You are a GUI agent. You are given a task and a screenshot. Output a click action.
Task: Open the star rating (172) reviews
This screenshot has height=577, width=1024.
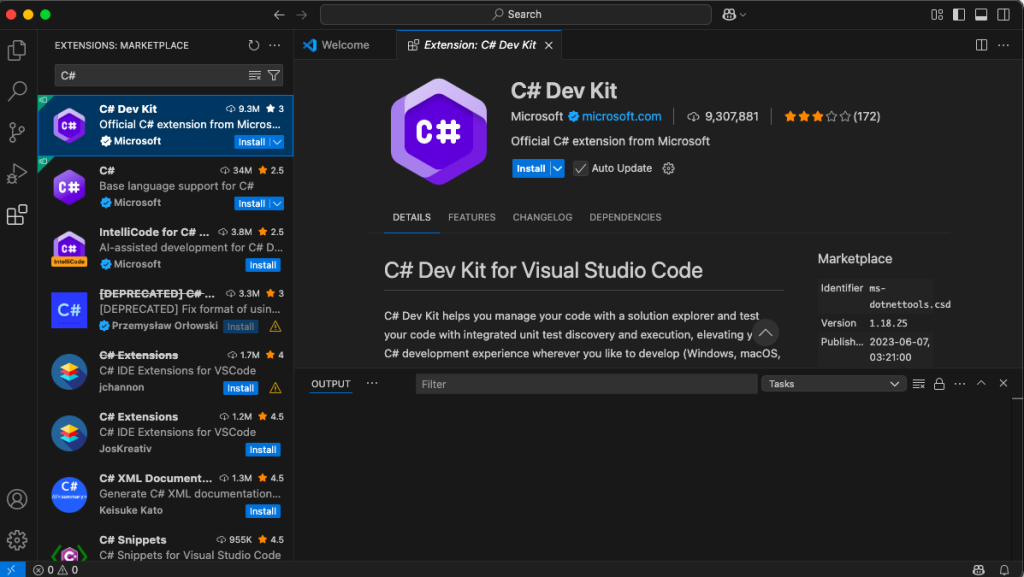coord(832,116)
